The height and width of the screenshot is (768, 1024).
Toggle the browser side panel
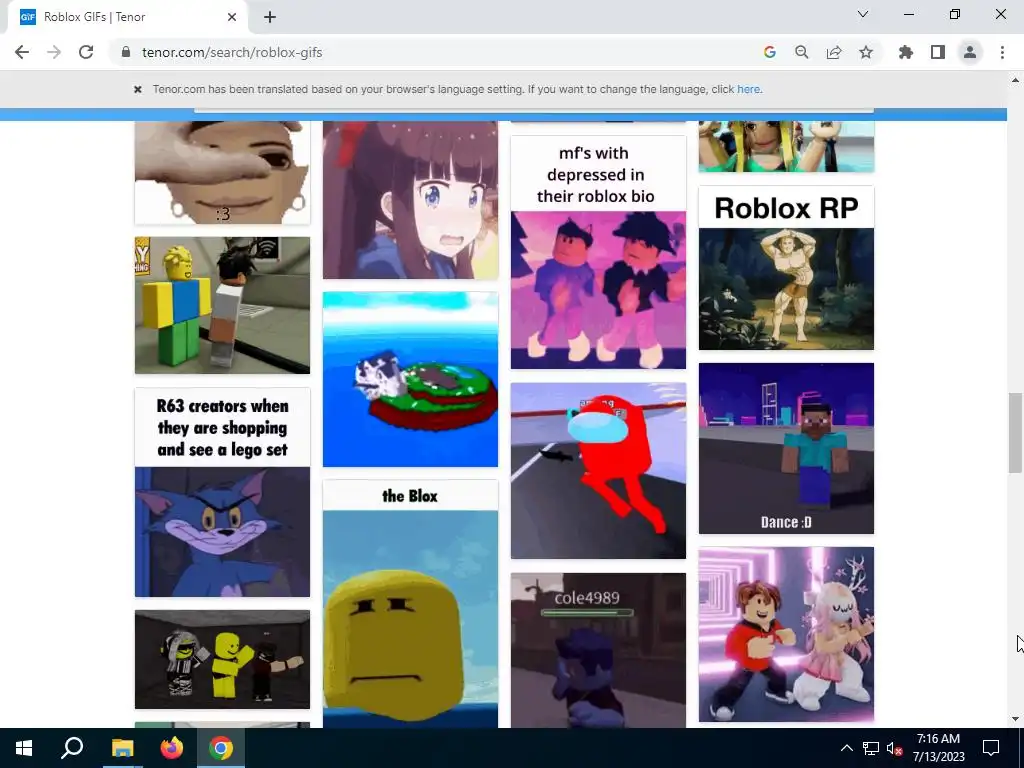tap(938, 52)
